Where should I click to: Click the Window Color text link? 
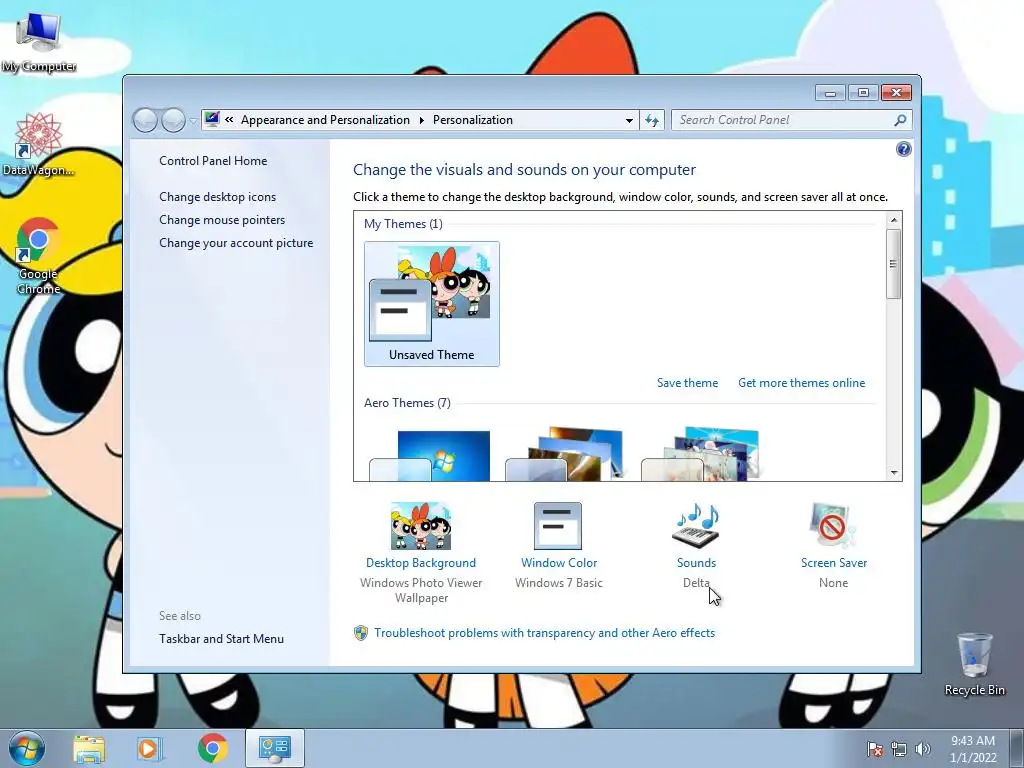pos(558,563)
